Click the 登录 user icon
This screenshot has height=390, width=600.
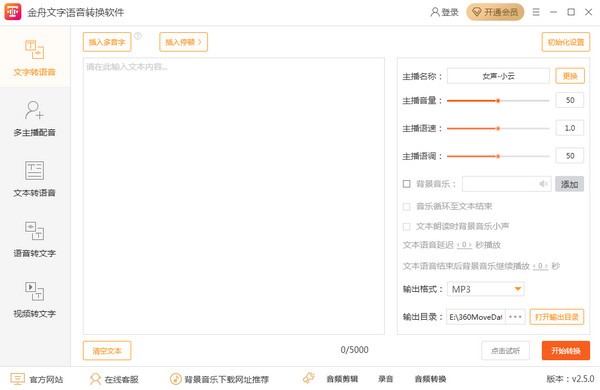435,12
